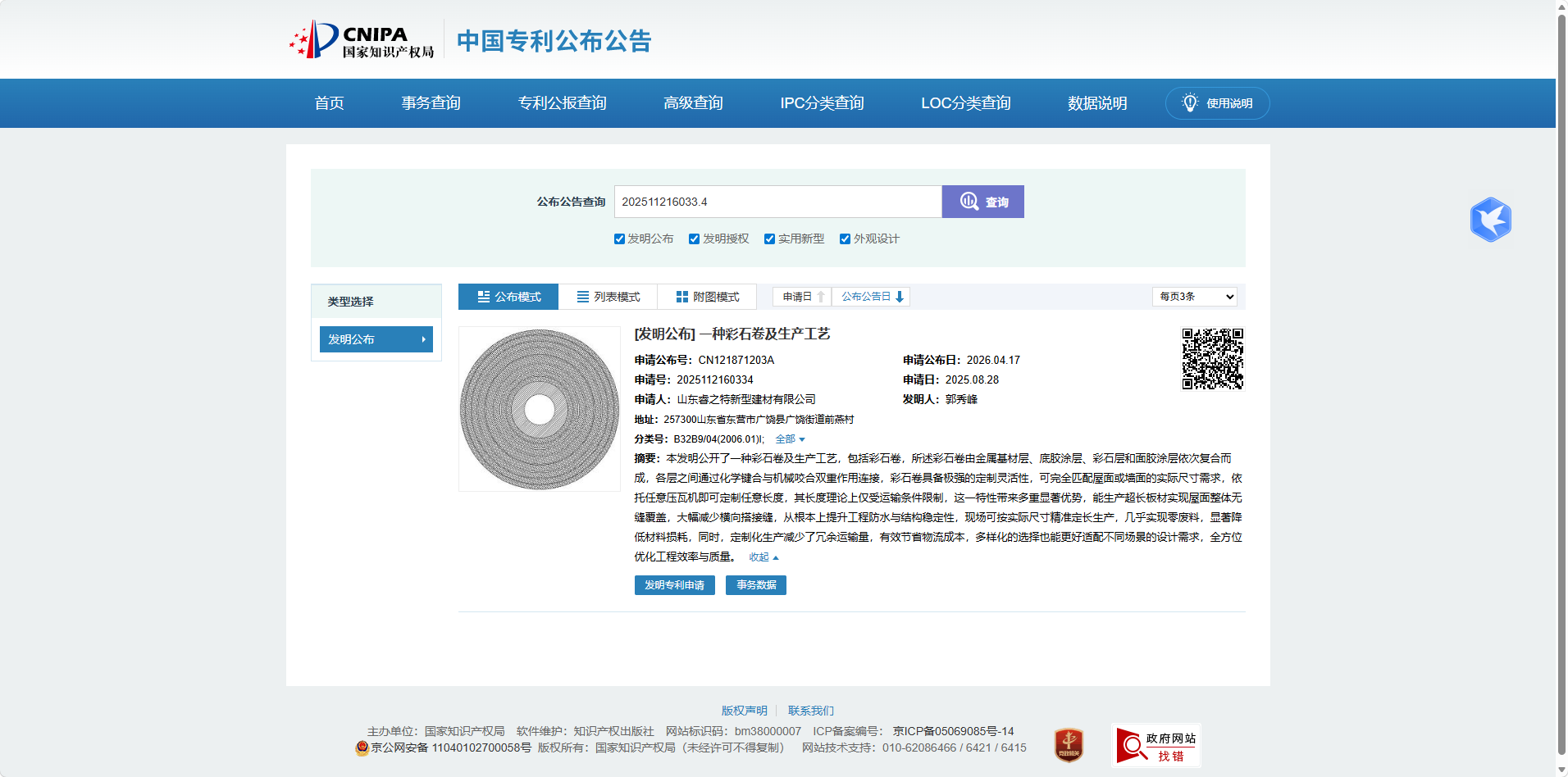Switch to 附图模式 tab
The height and width of the screenshot is (777, 1568).
(707, 297)
